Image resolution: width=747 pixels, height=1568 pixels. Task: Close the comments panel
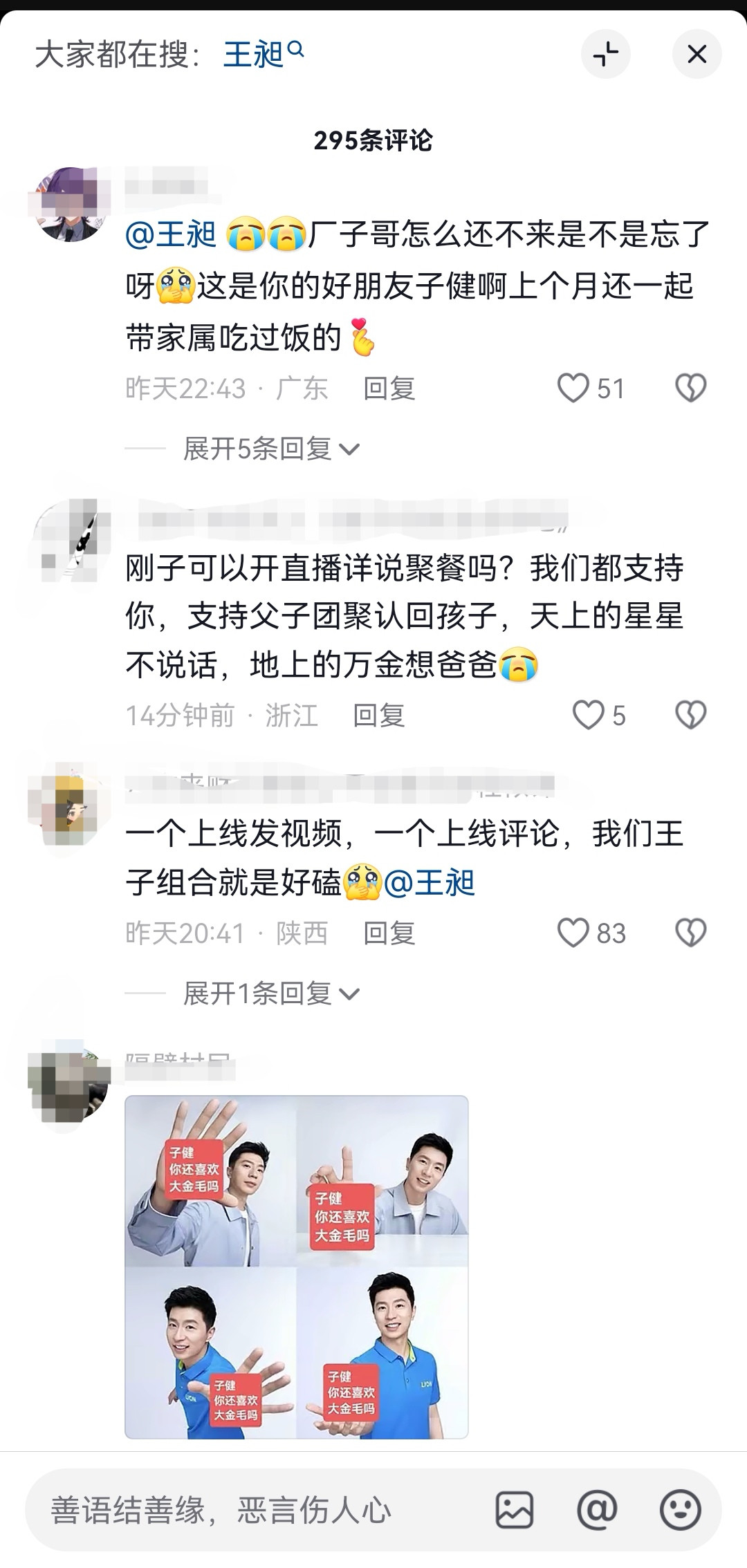coord(697,54)
